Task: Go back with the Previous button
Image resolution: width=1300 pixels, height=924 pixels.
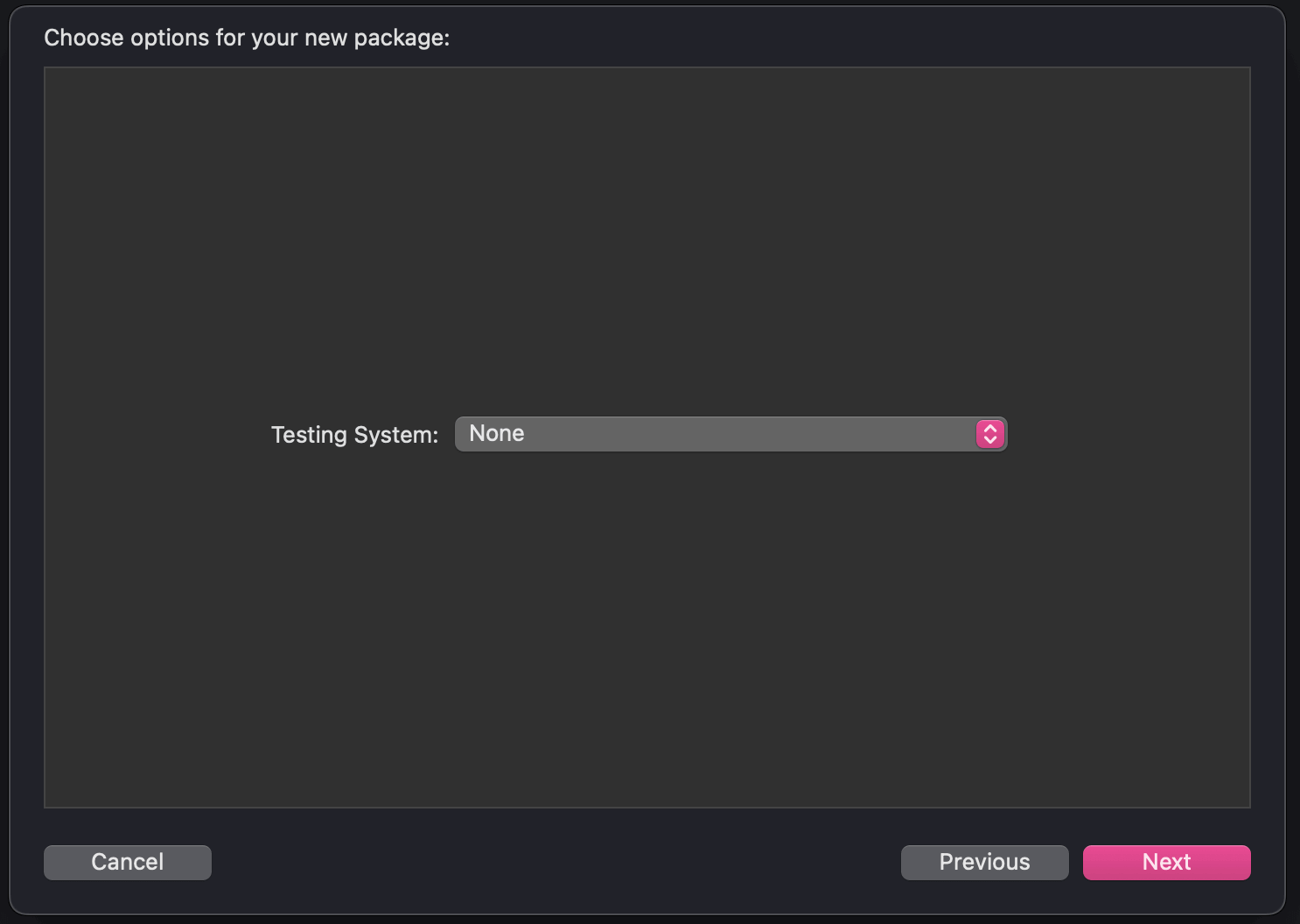Action: point(984,862)
